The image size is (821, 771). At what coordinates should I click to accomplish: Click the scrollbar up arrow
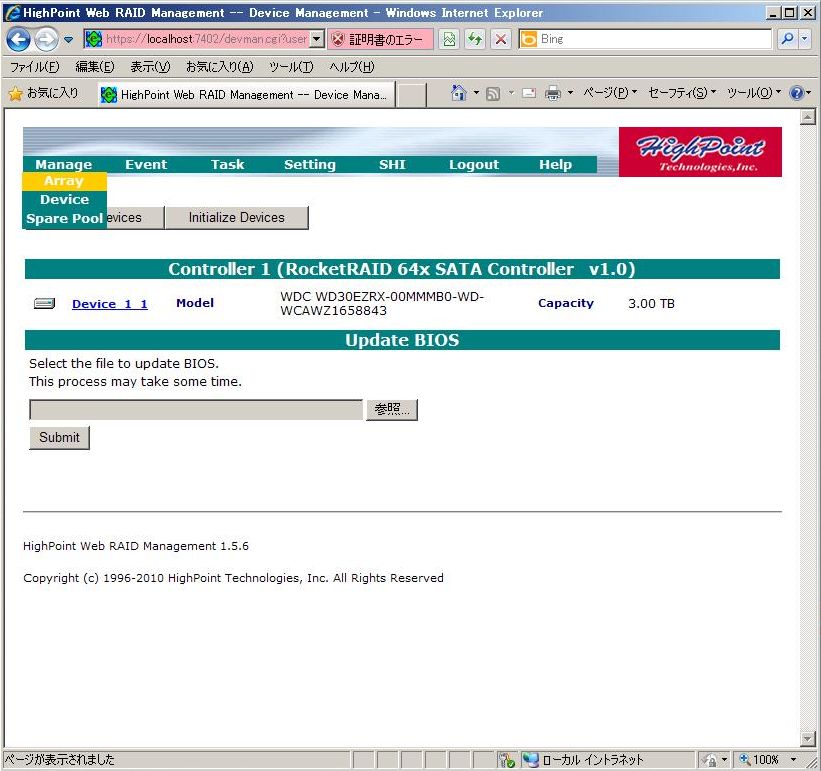point(808,117)
